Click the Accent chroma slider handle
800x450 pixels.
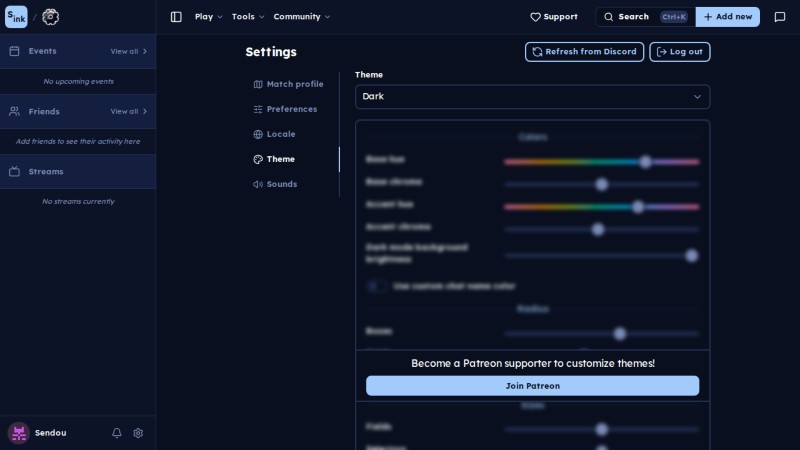598,229
